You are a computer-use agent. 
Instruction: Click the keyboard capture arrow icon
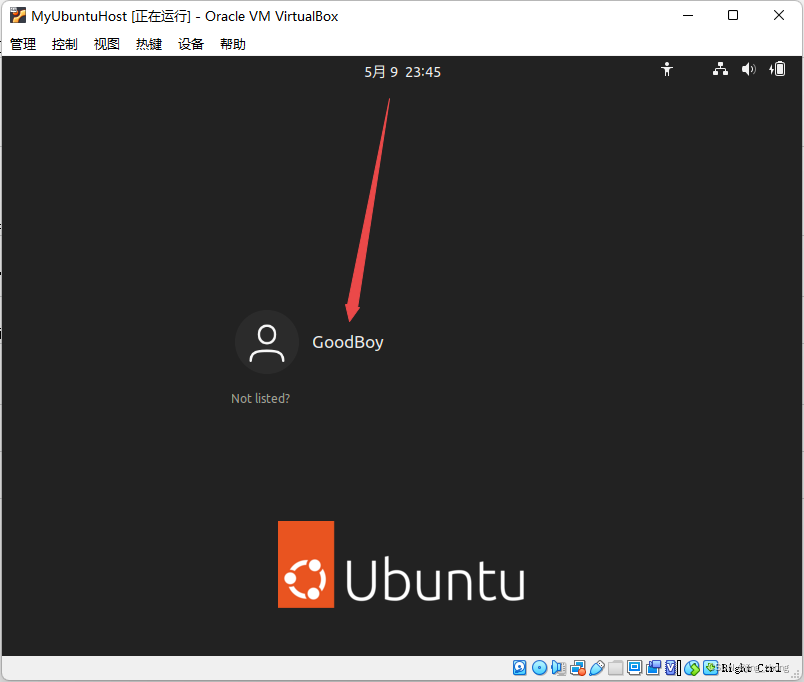pyautogui.click(x=711, y=668)
